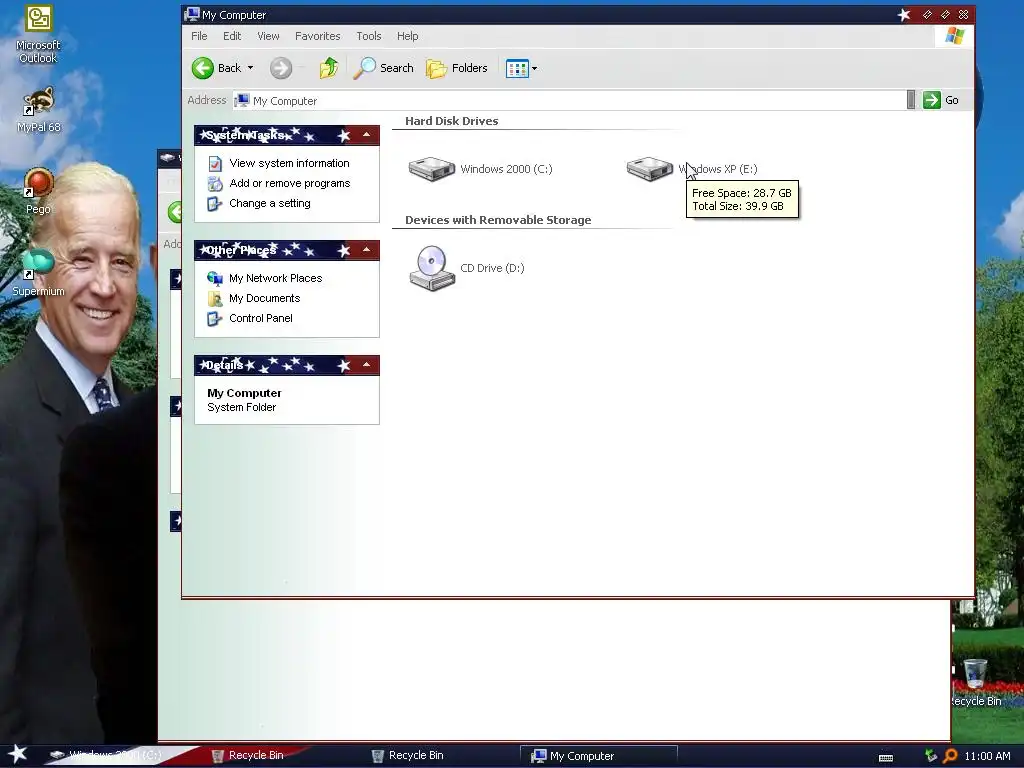Open My Documents link
This screenshot has width=1024, height=768.
[x=264, y=298]
